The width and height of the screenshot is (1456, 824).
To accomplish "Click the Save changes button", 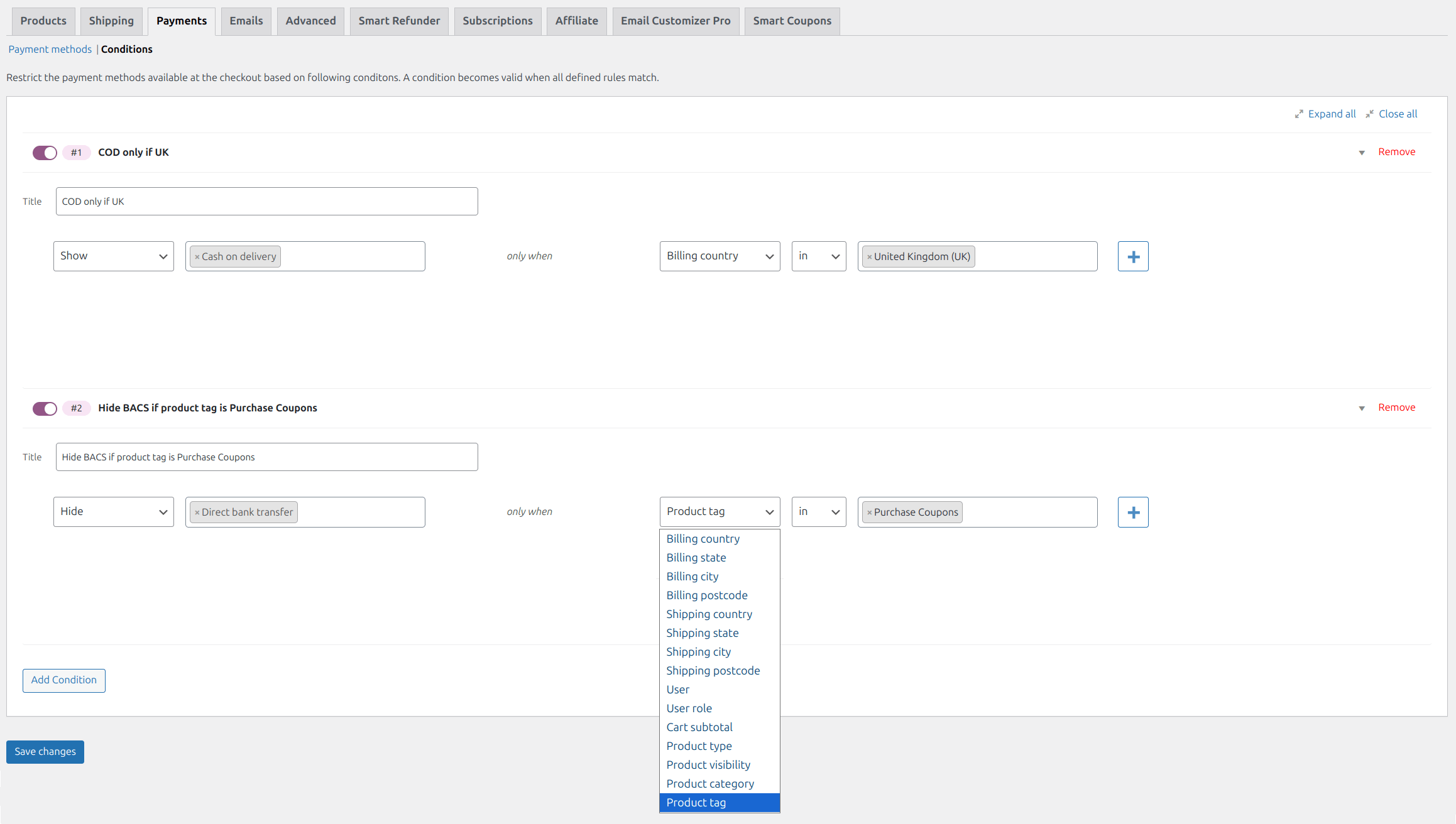I will click(x=45, y=752).
